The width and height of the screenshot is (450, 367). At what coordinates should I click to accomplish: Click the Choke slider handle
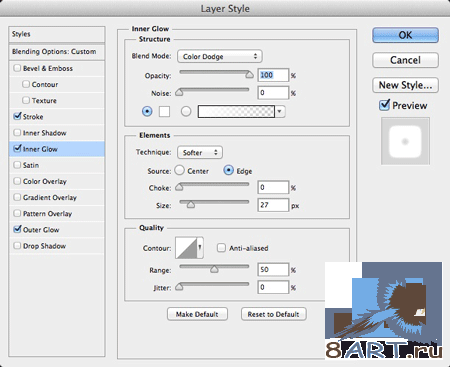pyautogui.click(x=179, y=187)
